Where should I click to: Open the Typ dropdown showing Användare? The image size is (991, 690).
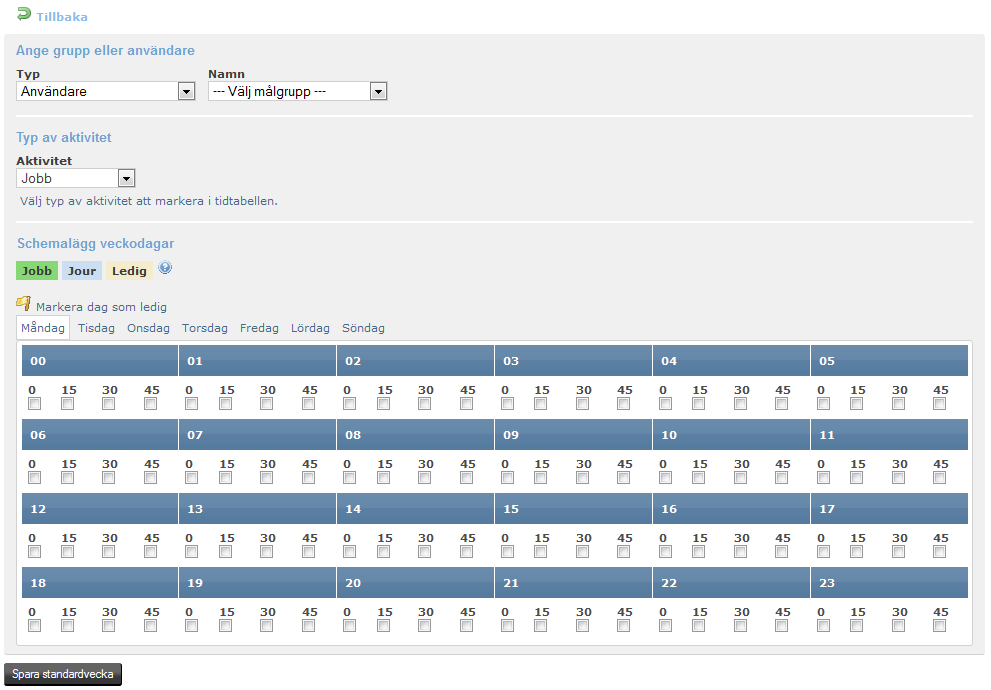[x=105, y=91]
